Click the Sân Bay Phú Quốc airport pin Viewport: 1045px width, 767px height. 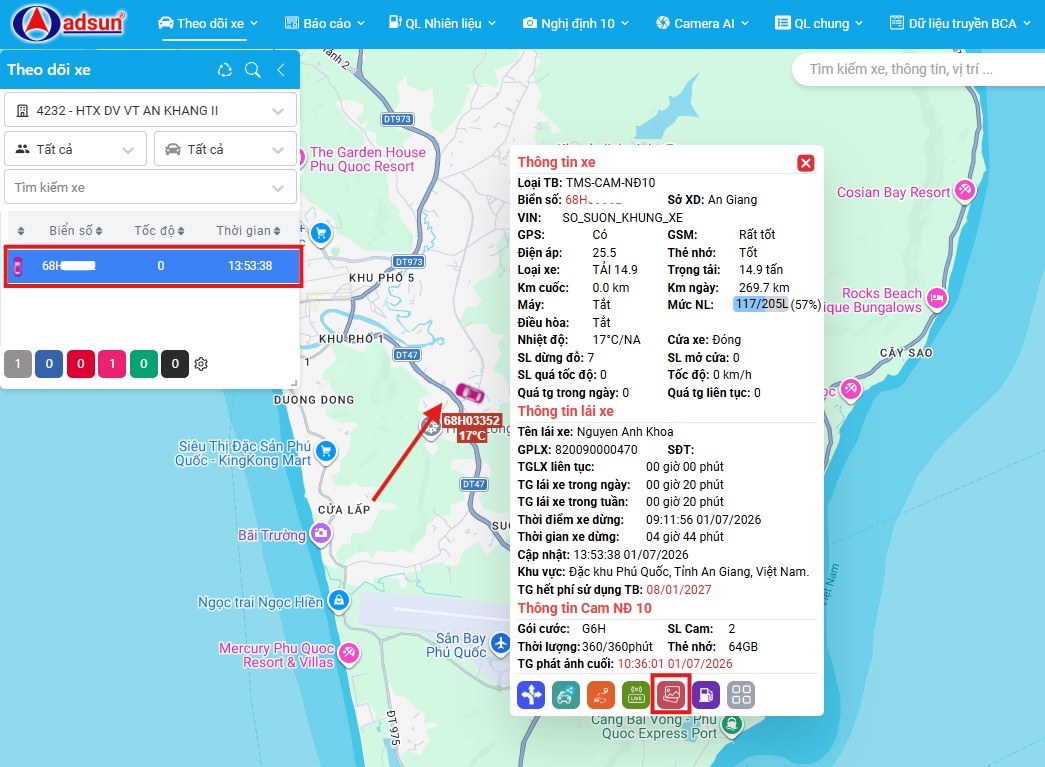[x=501, y=643]
